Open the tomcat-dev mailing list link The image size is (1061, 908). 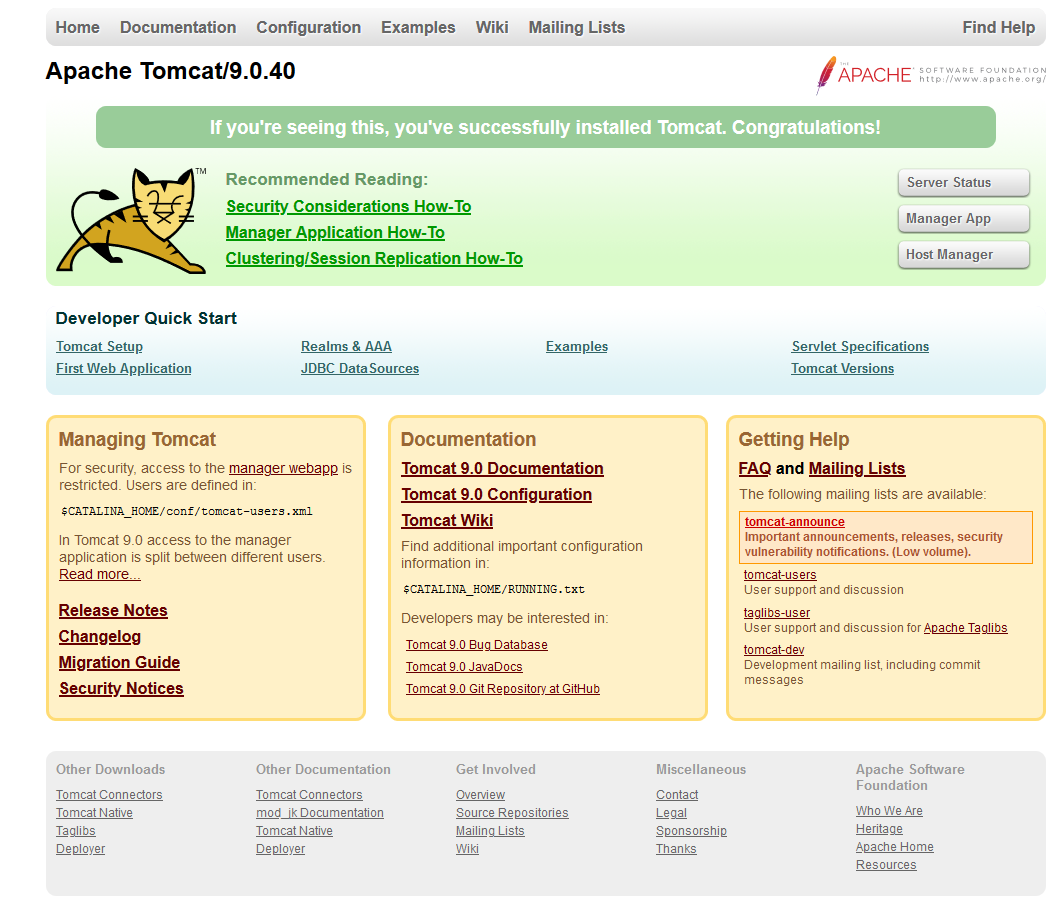[774, 650]
